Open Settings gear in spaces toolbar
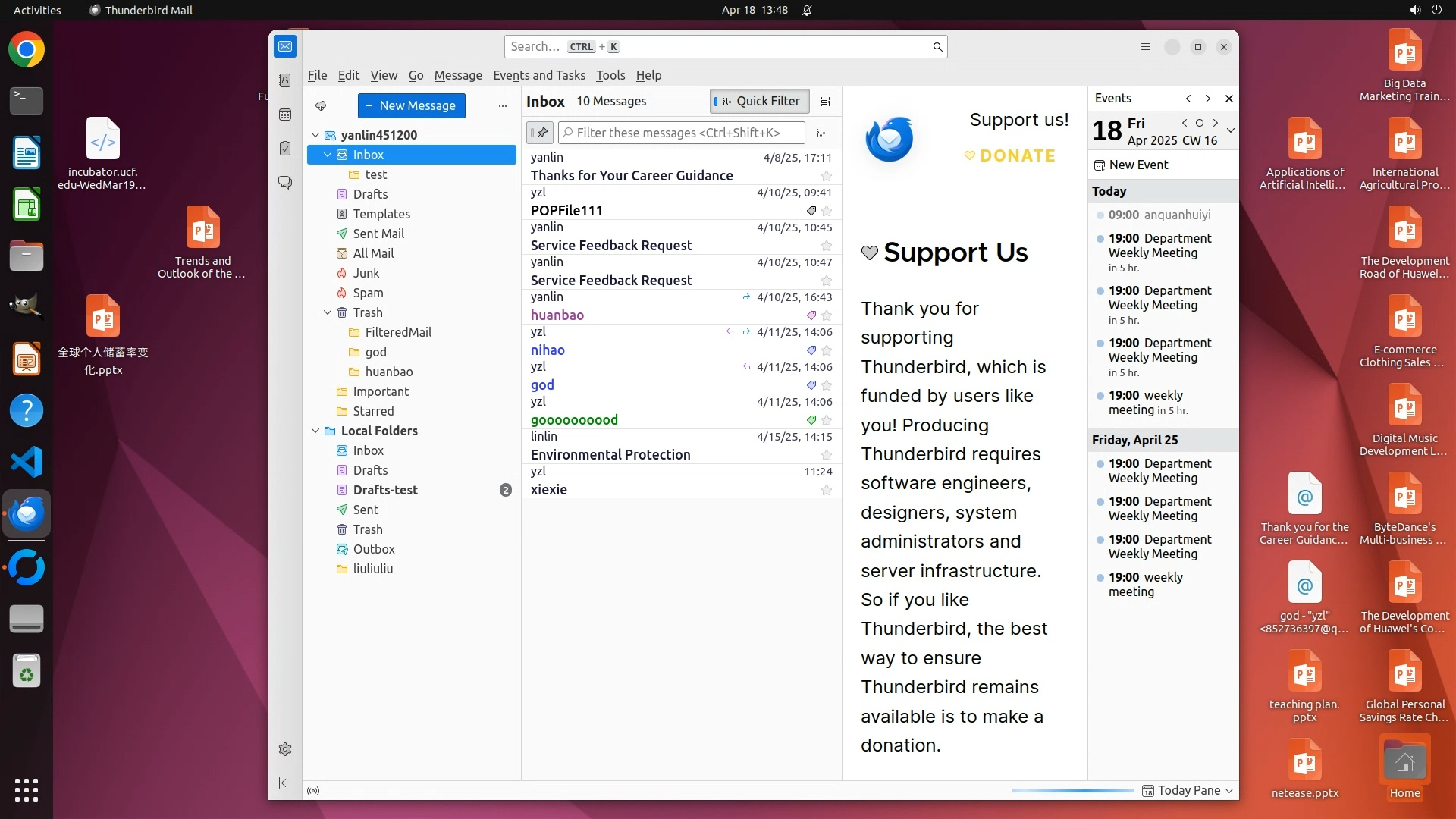Image resolution: width=1456 pixels, height=819 pixels. 285,749
